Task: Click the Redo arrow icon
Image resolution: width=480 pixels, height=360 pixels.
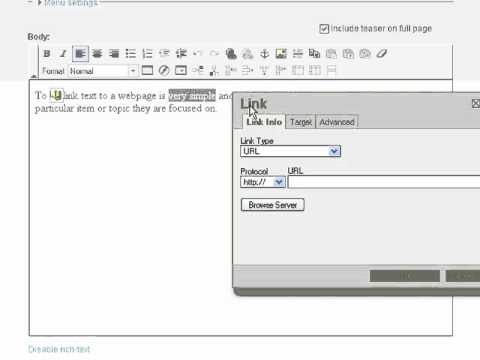Action: (214, 54)
